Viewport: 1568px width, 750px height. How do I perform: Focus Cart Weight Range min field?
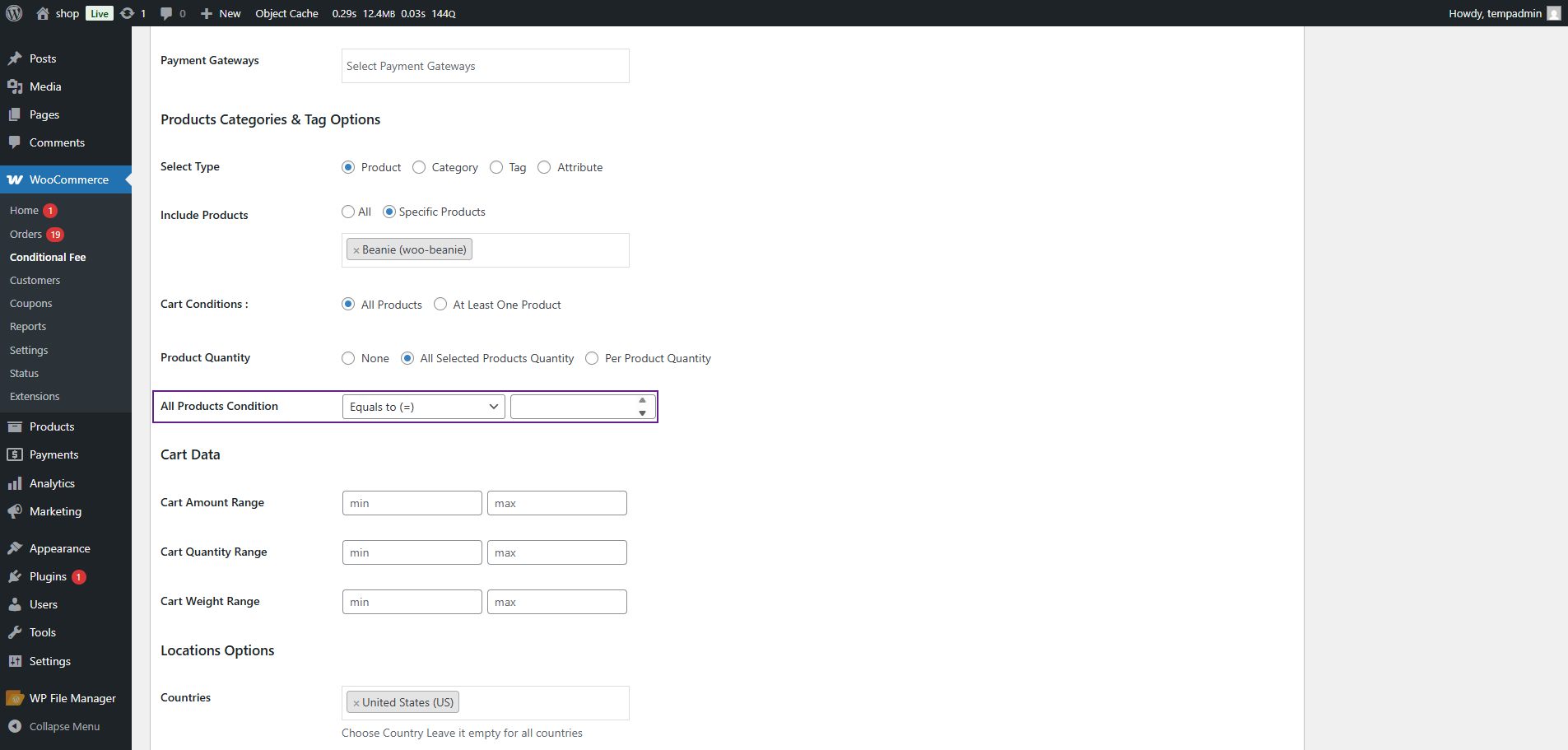click(412, 602)
